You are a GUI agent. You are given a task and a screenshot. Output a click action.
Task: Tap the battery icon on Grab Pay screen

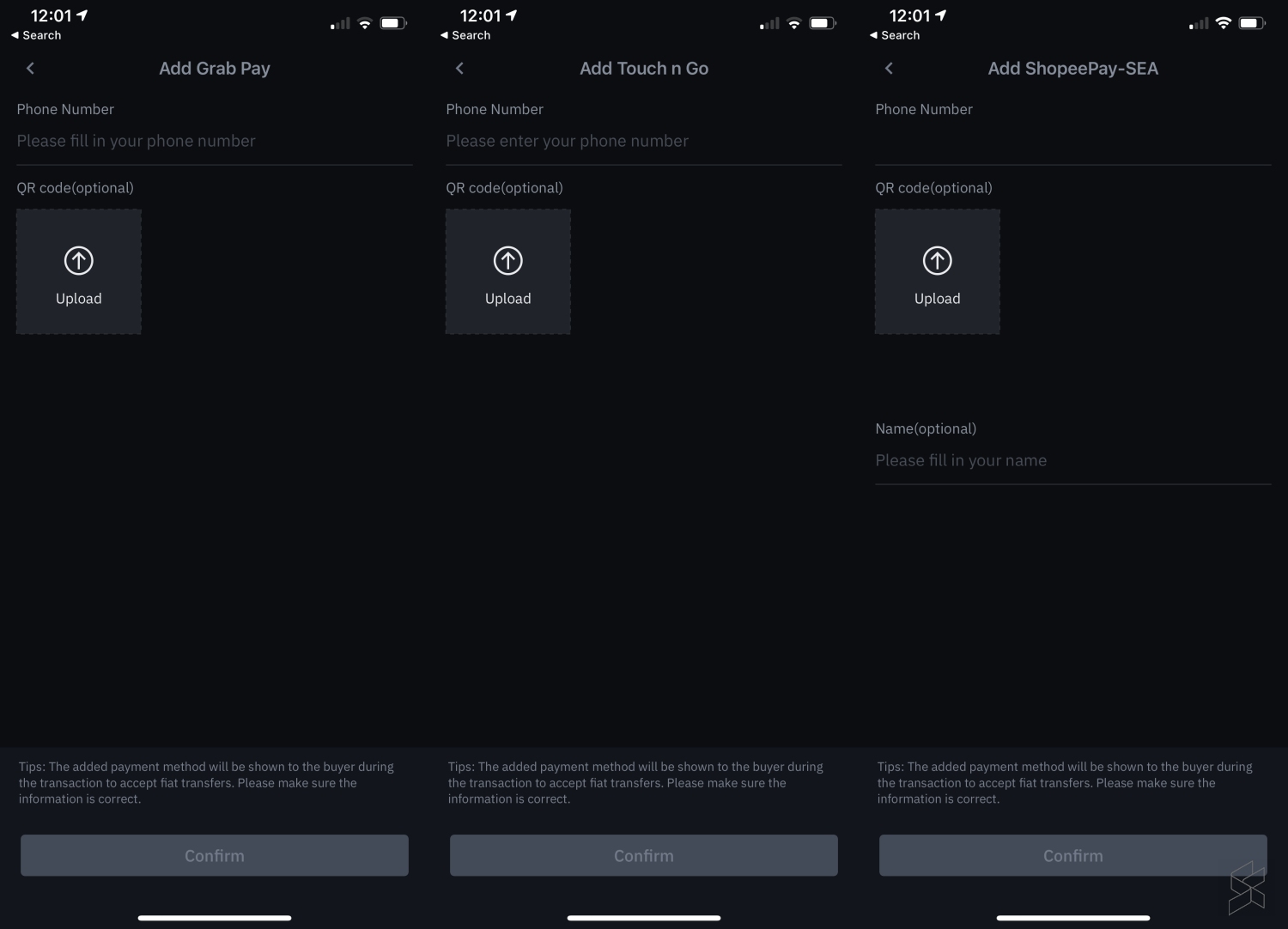pos(393,23)
